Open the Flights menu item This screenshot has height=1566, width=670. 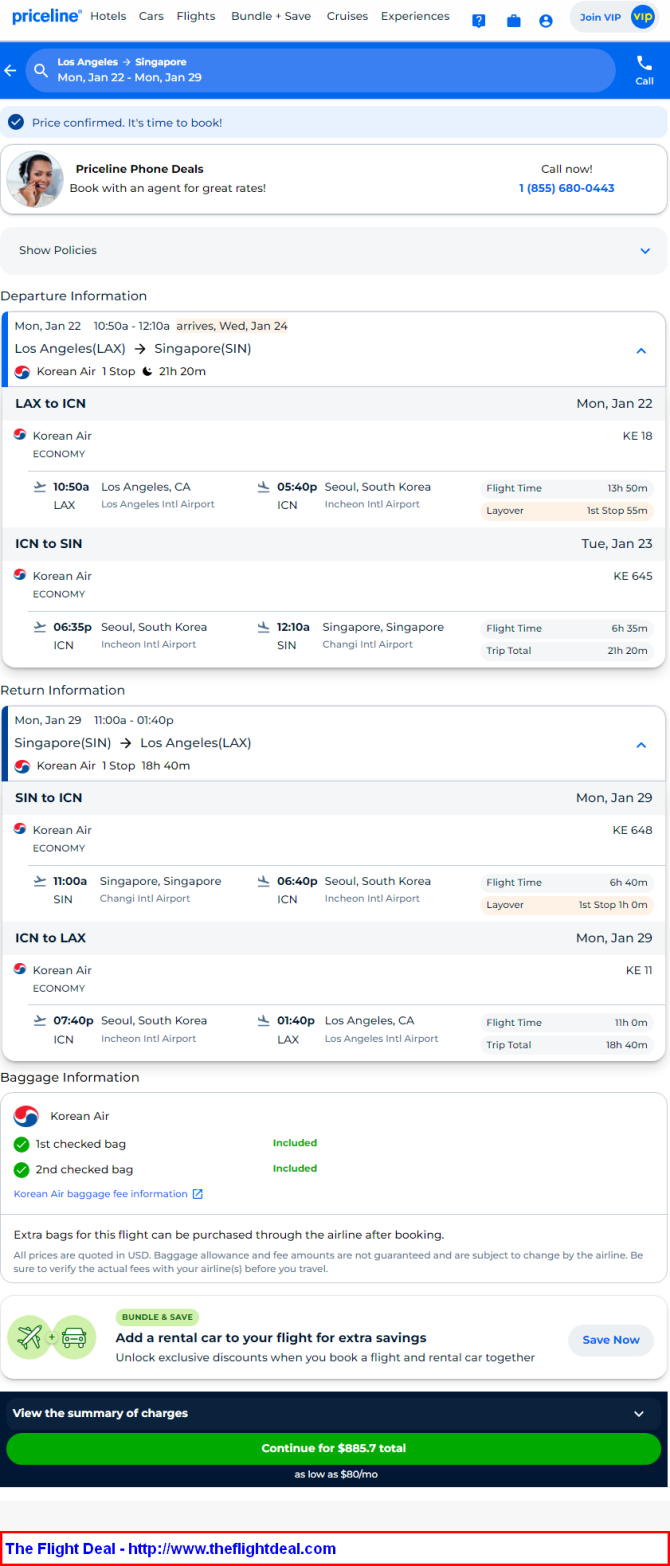pyautogui.click(x=196, y=16)
